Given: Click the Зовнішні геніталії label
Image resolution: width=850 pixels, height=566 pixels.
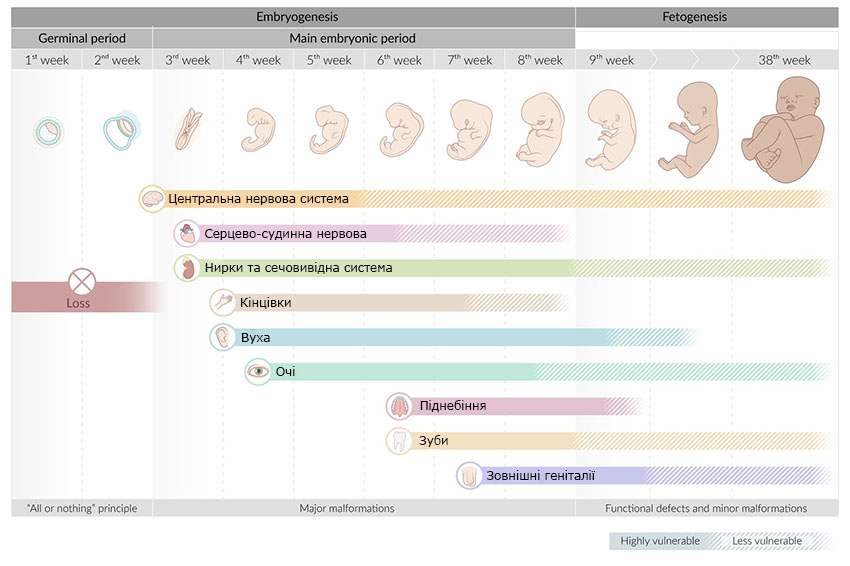Looking at the screenshot, I should [x=540, y=475].
